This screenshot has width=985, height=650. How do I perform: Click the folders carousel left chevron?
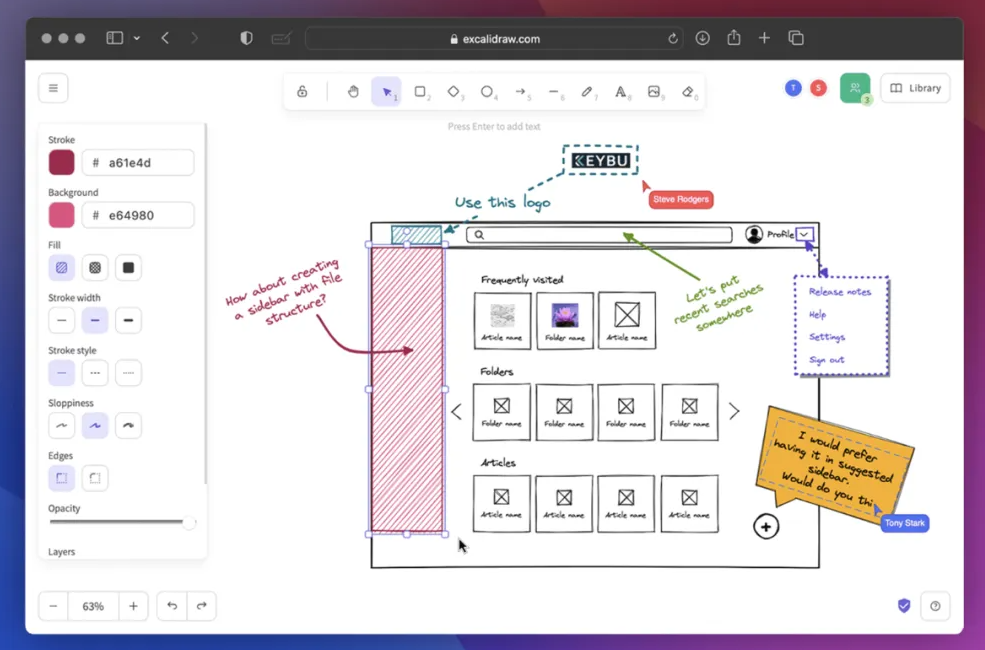pos(457,412)
